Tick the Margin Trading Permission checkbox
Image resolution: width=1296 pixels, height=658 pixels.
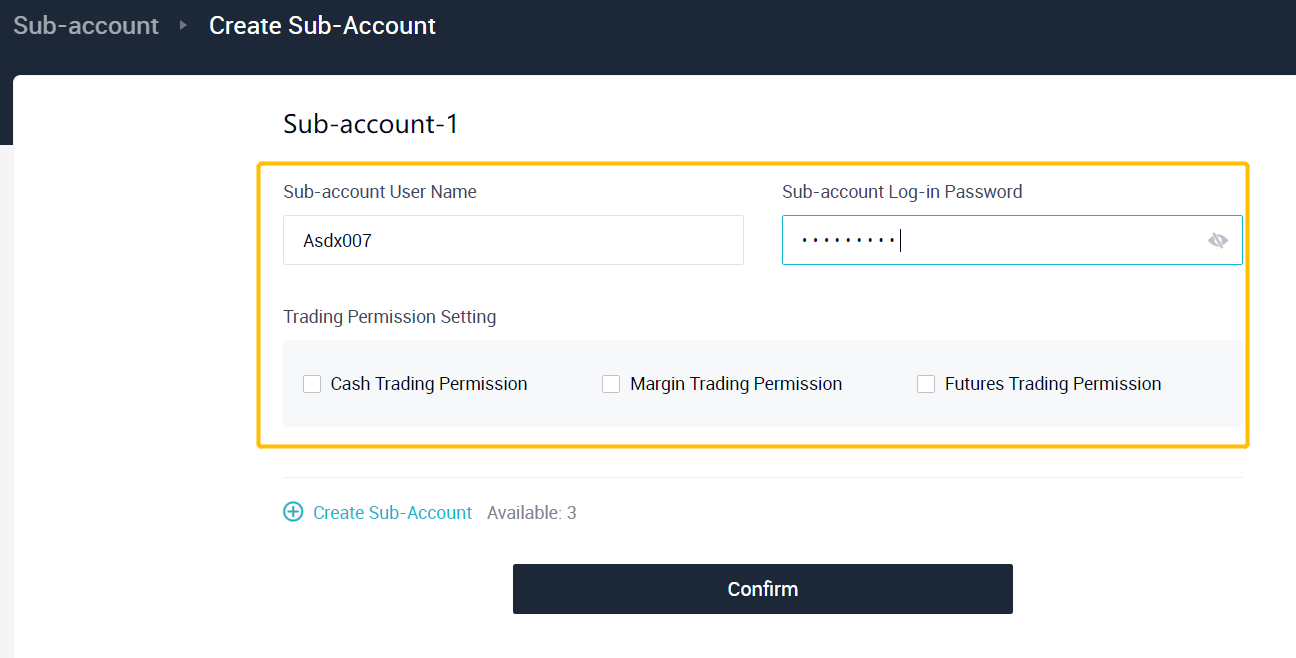click(611, 384)
